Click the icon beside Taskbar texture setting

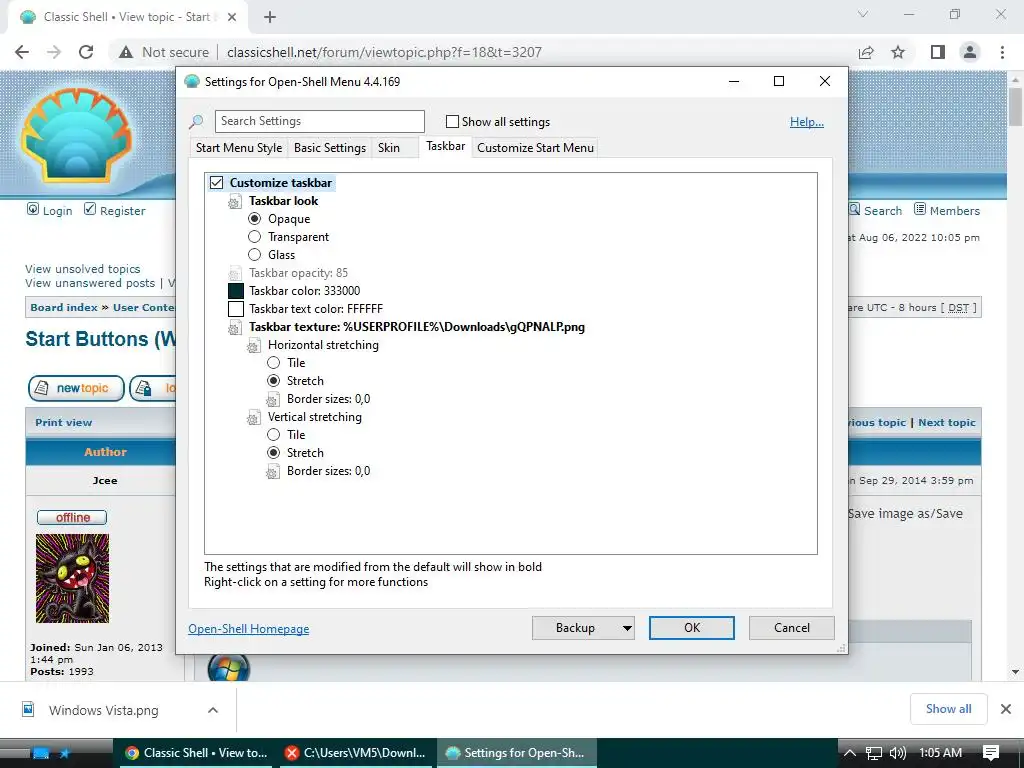point(234,328)
